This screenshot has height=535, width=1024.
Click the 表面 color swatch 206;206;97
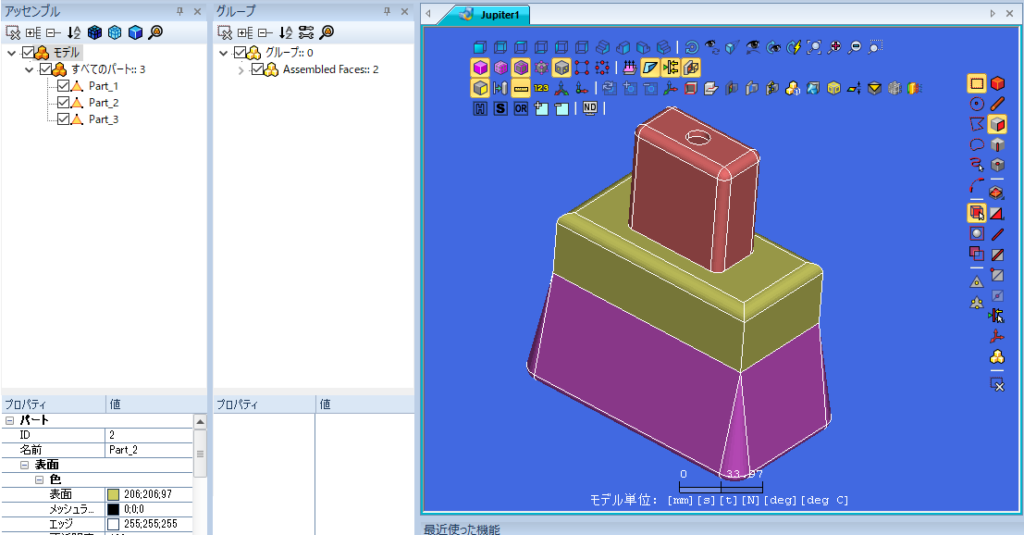tap(114, 494)
